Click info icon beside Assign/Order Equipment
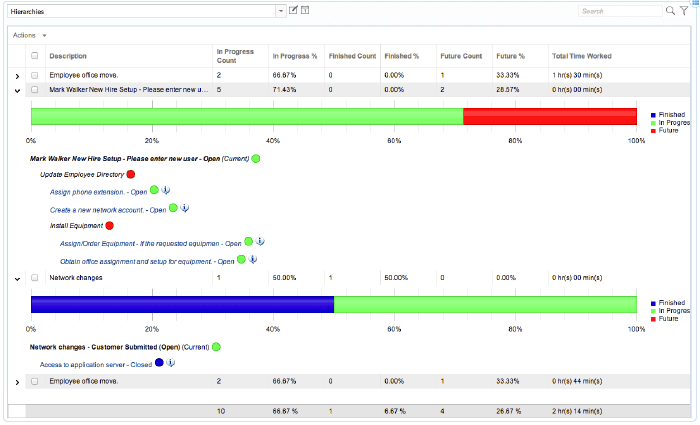Screen dimensions: 700x425 click(x=260, y=242)
